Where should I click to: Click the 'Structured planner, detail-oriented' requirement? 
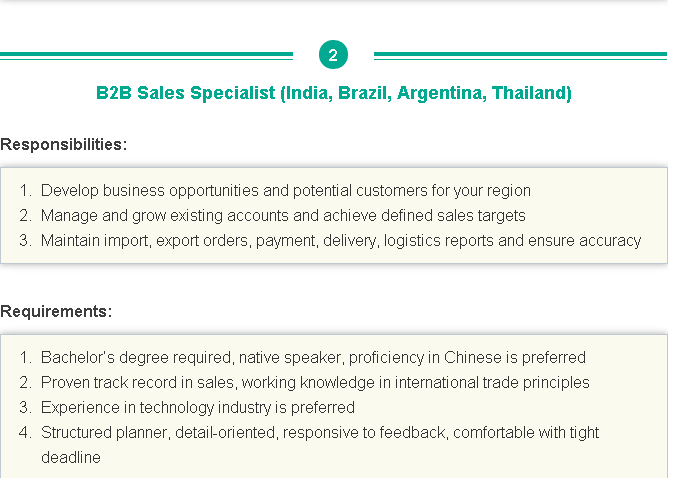[x=320, y=445]
